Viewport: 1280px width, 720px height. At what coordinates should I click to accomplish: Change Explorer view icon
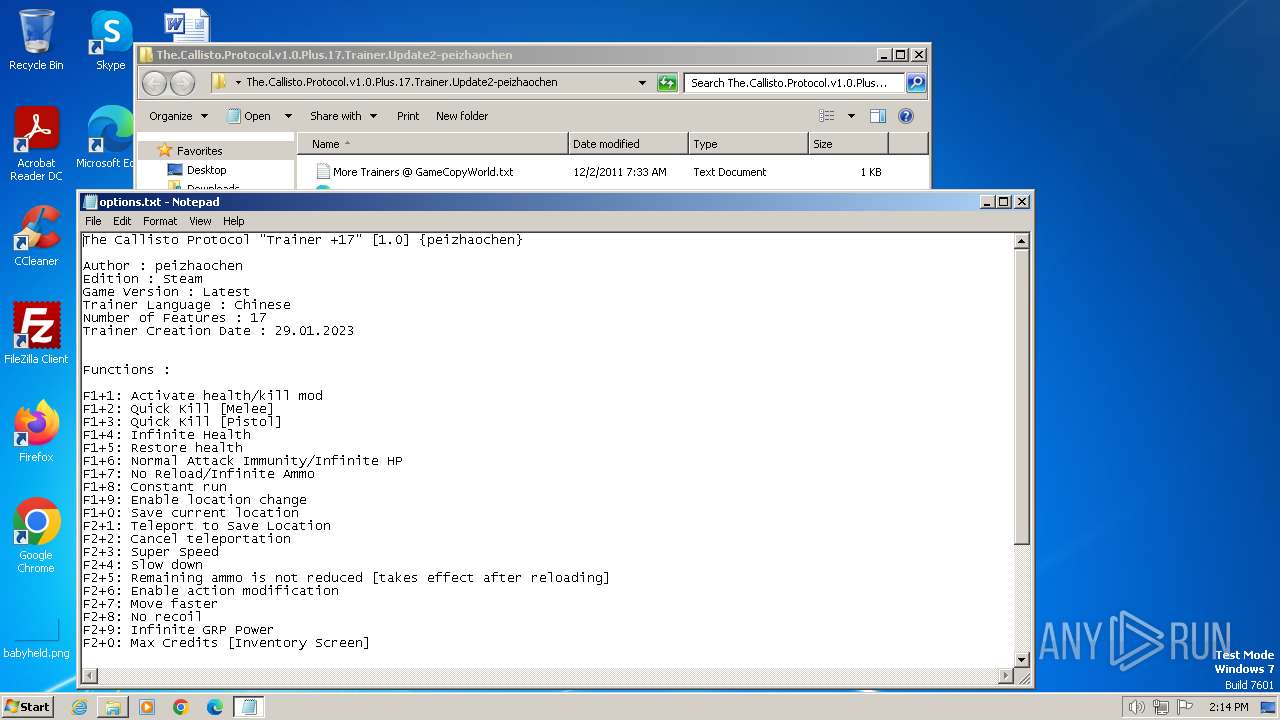(x=827, y=116)
